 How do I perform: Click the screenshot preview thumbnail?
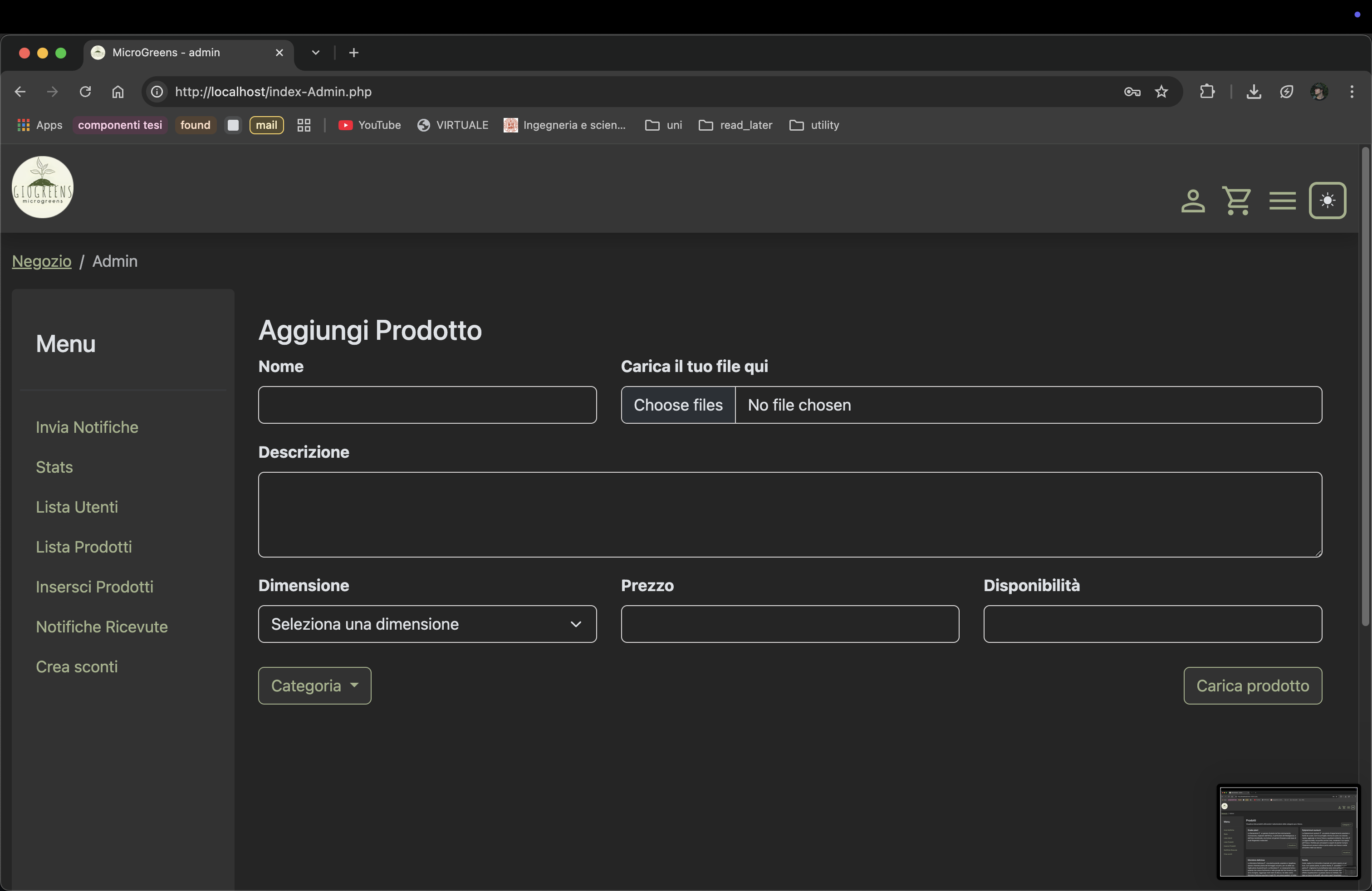coord(1288,832)
